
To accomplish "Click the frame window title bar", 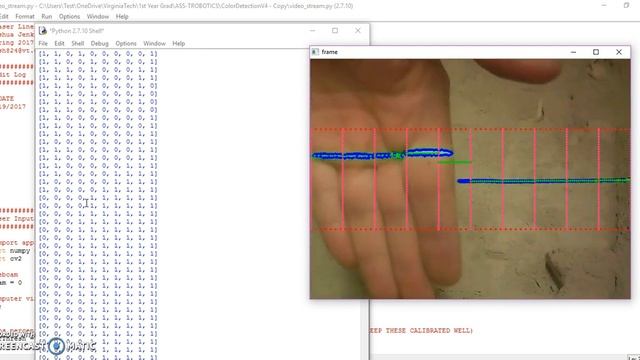I will [470, 52].
